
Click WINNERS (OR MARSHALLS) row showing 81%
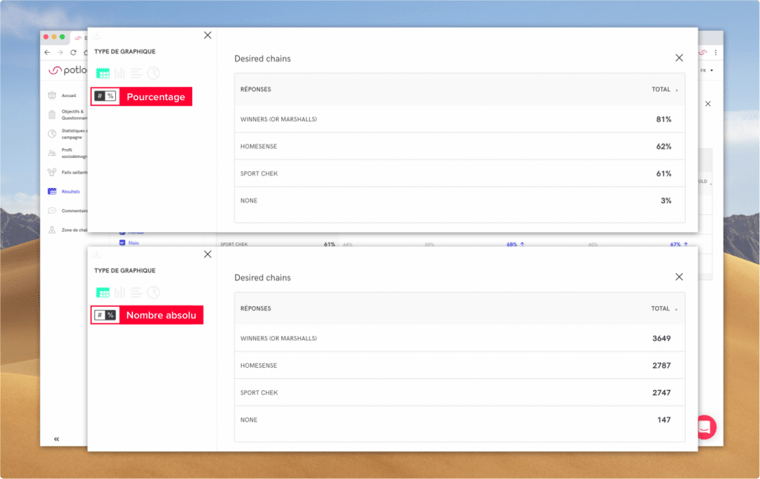459,119
